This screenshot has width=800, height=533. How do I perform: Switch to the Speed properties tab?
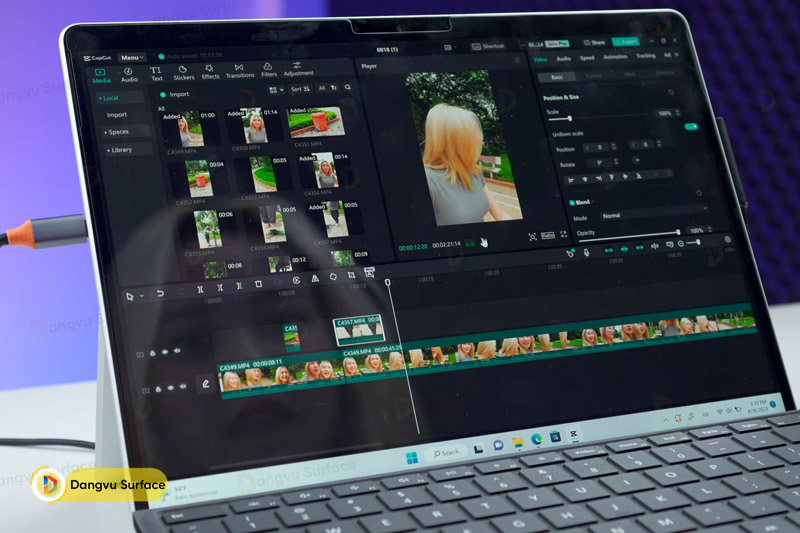(x=587, y=58)
